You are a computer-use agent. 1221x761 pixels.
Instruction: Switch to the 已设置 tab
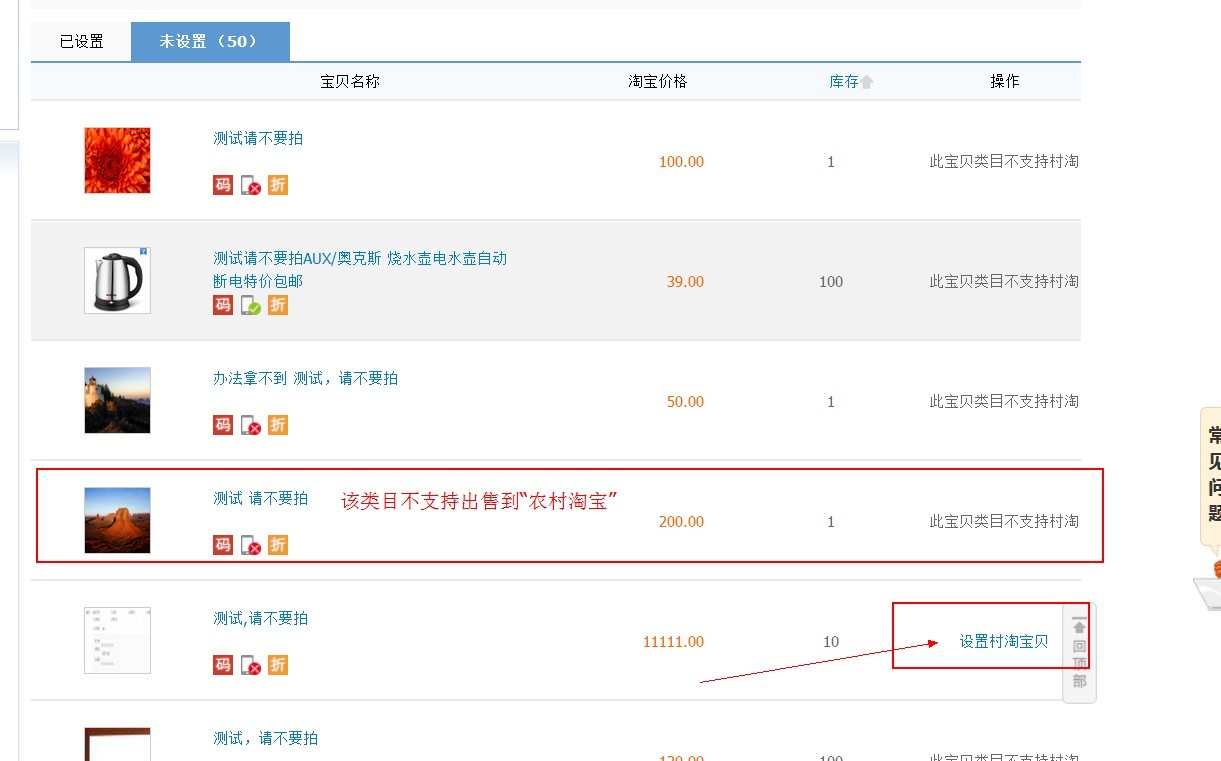point(81,42)
